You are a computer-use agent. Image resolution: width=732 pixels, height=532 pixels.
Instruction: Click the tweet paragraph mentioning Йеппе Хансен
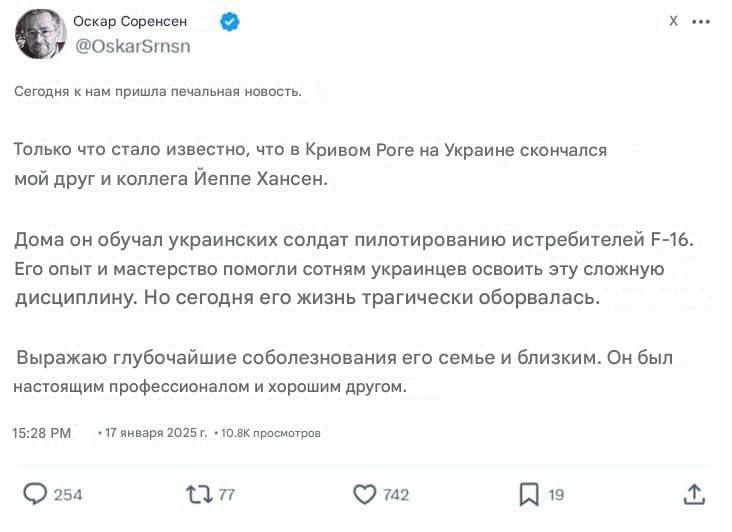(x=310, y=164)
